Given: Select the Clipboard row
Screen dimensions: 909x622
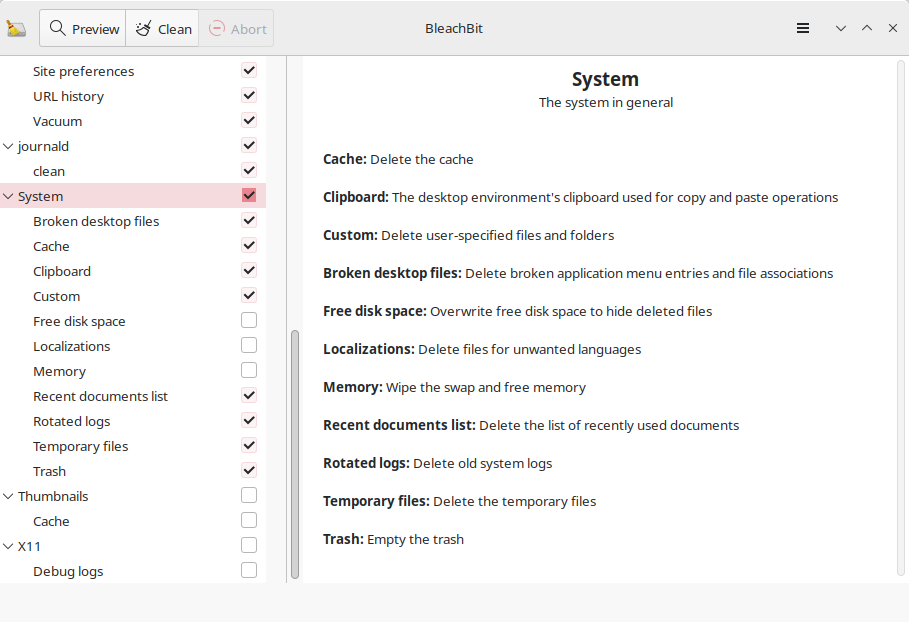Looking at the screenshot, I should coord(133,271).
